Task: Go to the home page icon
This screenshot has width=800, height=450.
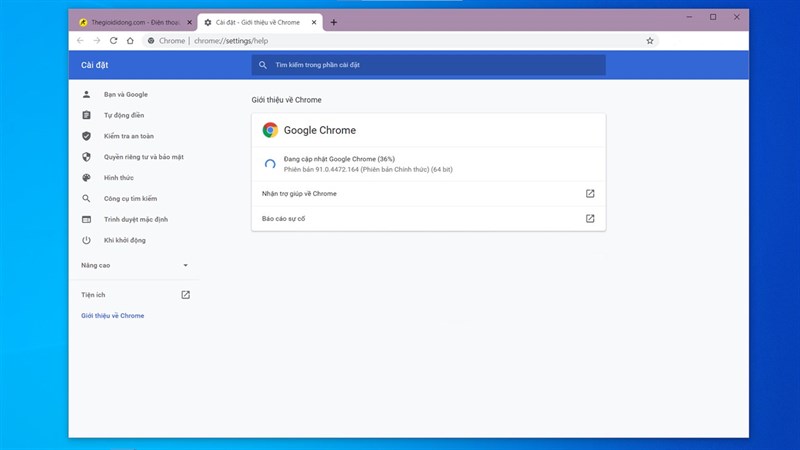Action: pos(130,41)
